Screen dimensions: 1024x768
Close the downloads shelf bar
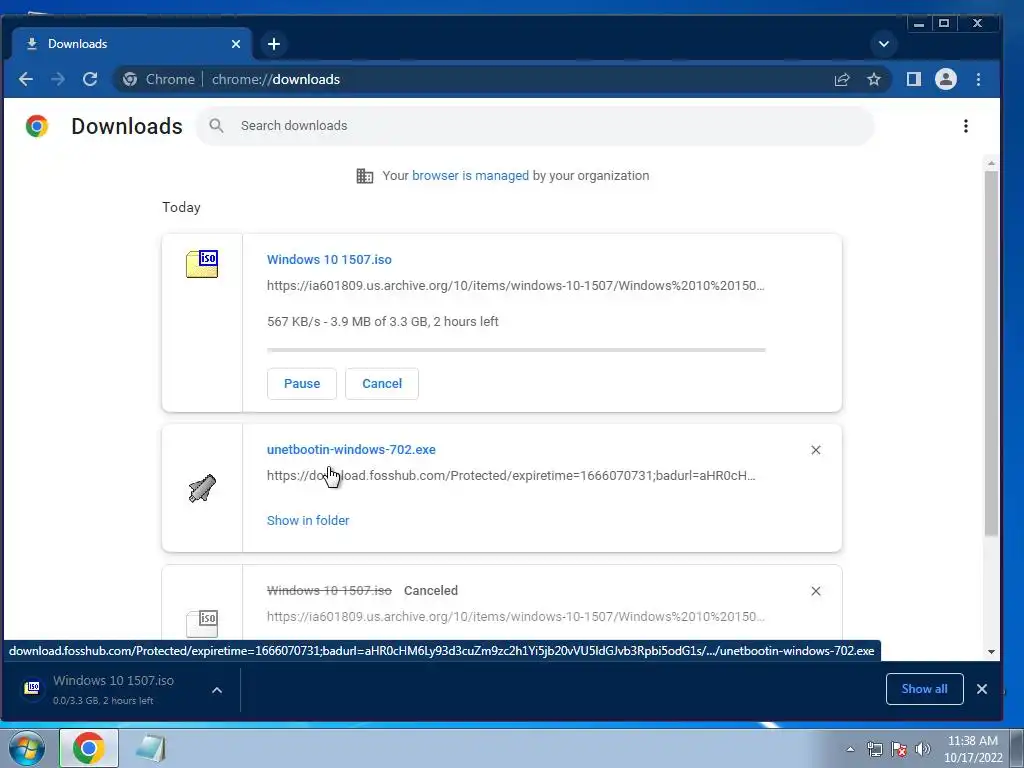click(982, 689)
